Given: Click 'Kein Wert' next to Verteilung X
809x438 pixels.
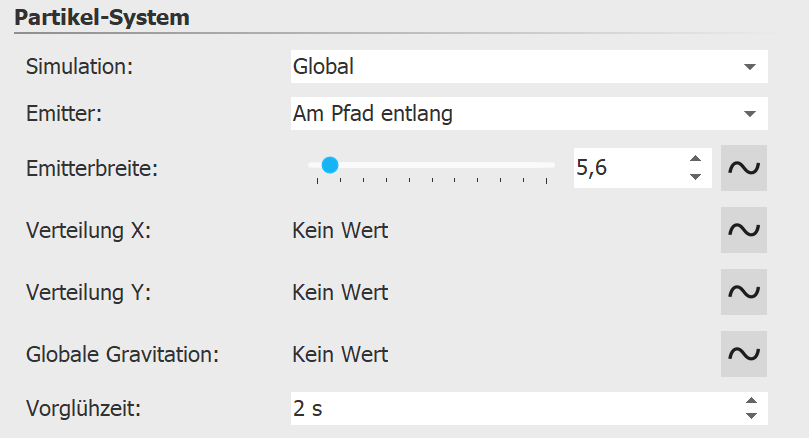Looking at the screenshot, I should click(x=340, y=231).
